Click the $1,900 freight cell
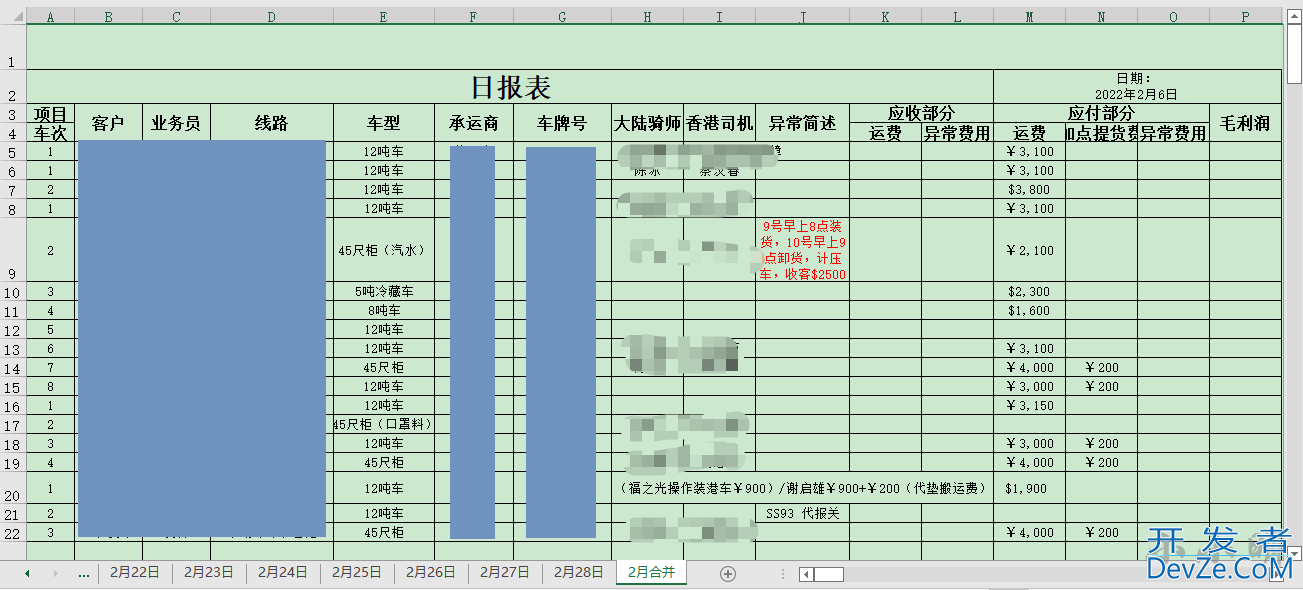Screen dimensions: 1303x590 click(x=1030, y=488)
